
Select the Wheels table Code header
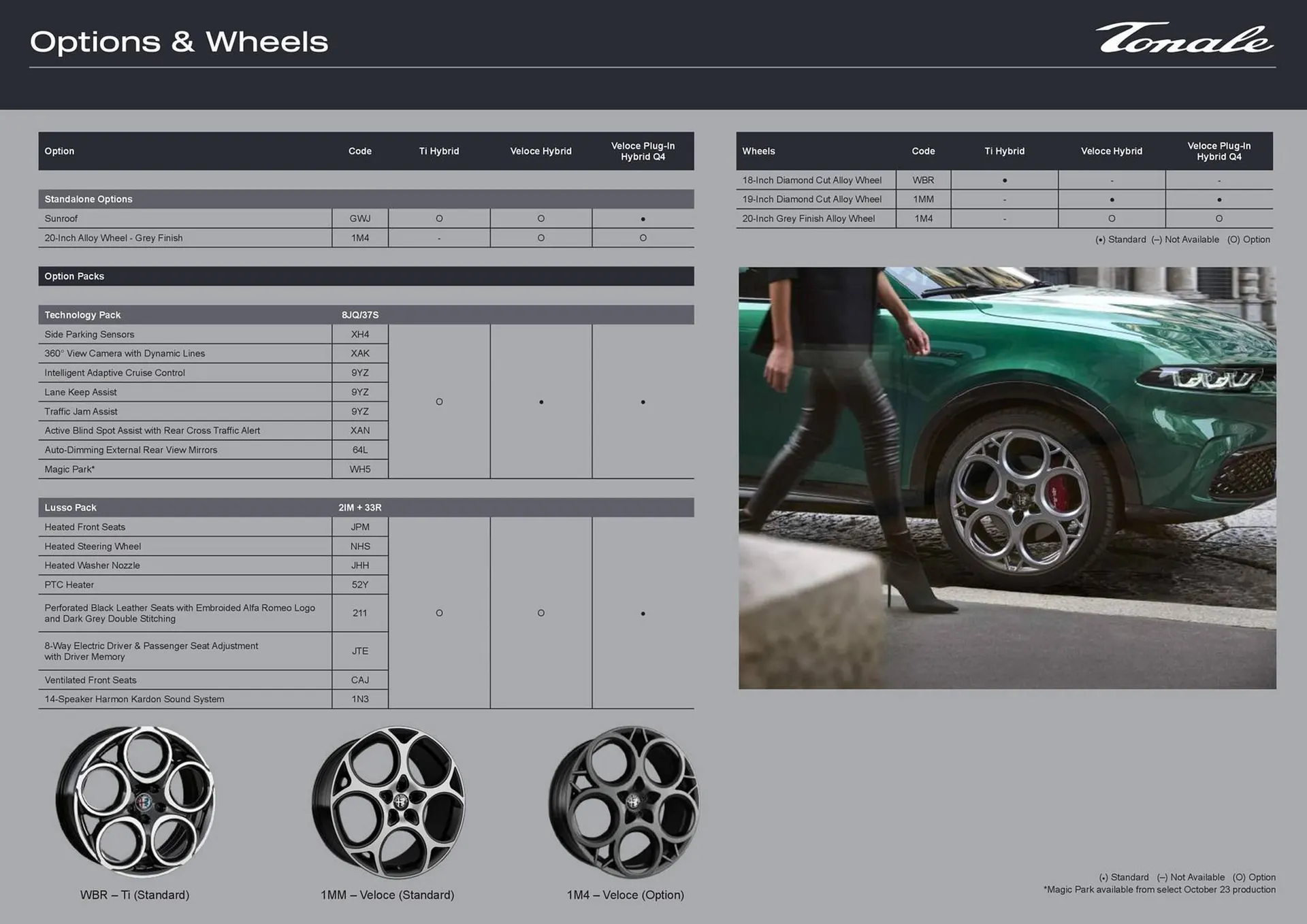coord(923,151)
